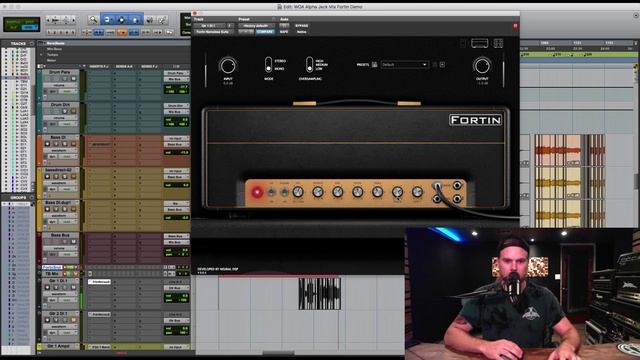This screenshot has width=640, height=360.
Task: Click the green main counter display
Action: 22,24
